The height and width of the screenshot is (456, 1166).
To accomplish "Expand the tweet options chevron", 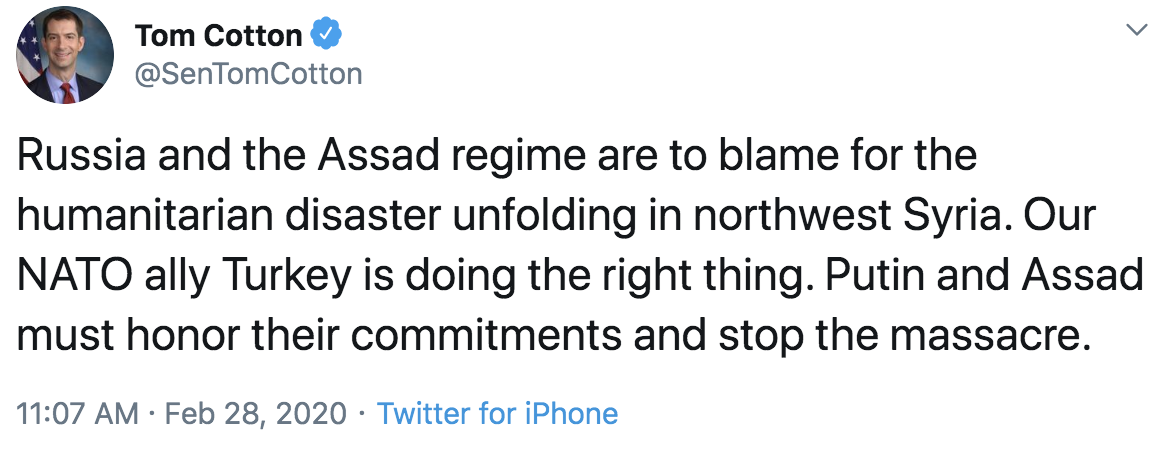I will click(x=1135, y=31).
